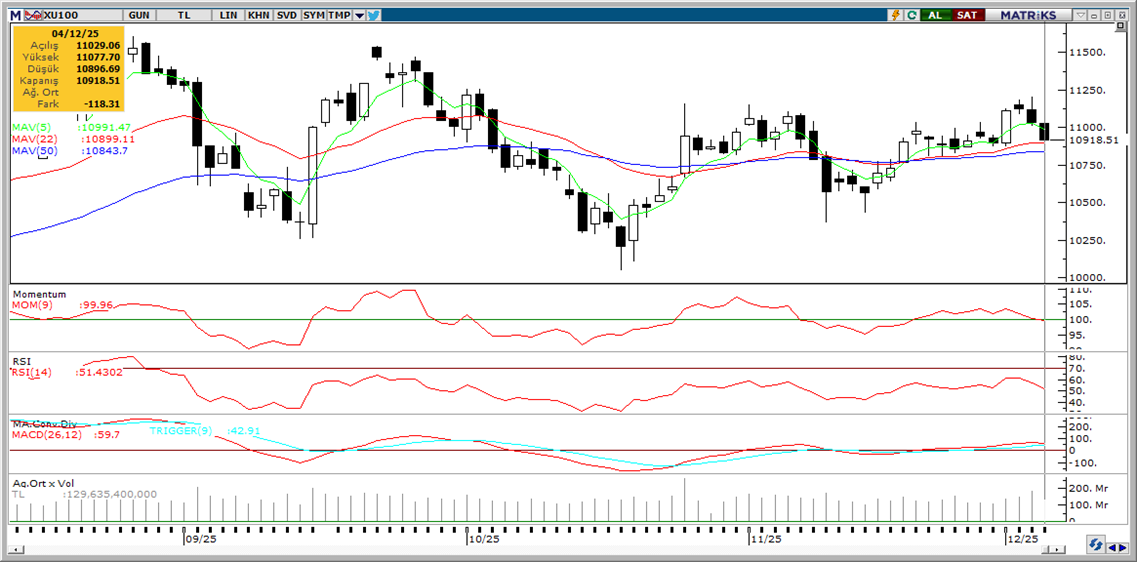This screenshot has width=1137, height=562.
Task: Expand the toolbar dropdown arrow after TMP
Action: coord(358,15)
